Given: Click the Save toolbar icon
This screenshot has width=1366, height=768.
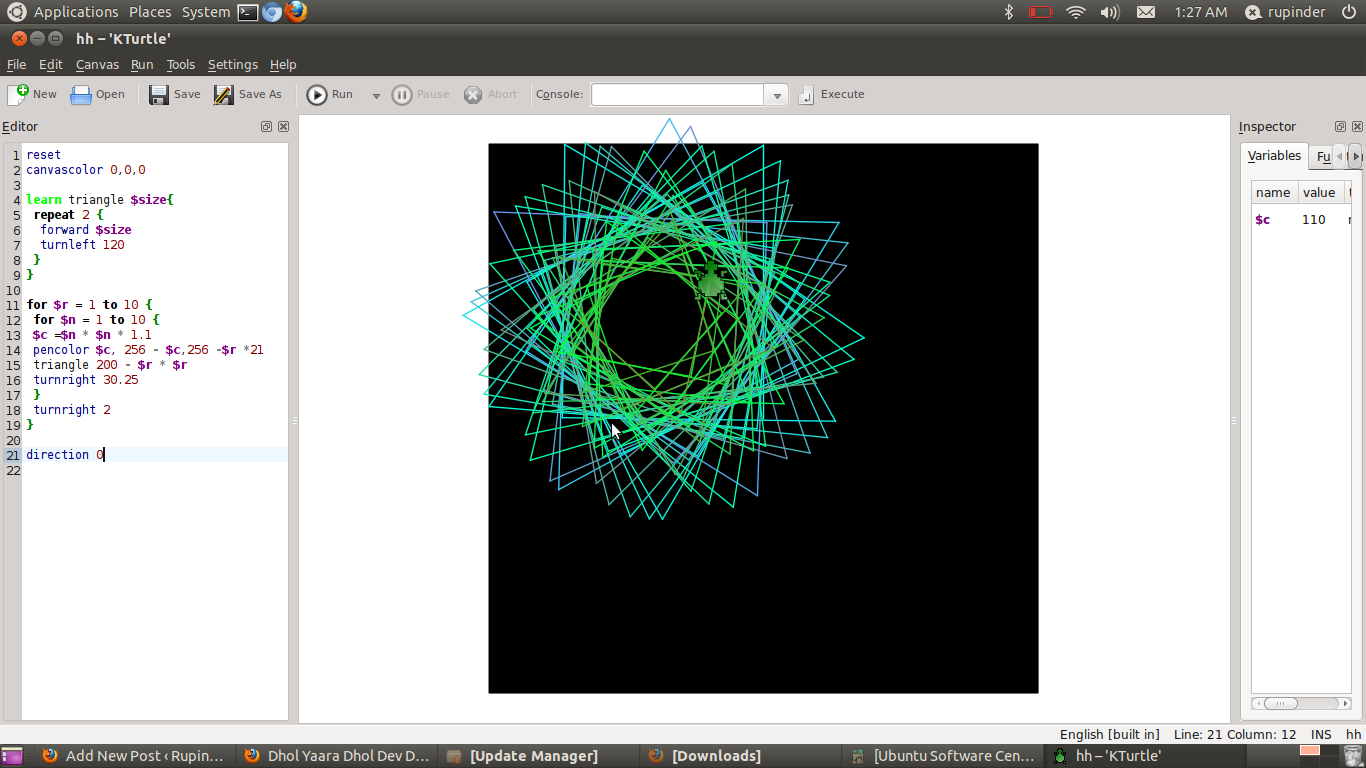Looking at the screenshot, I should point(174,95).
